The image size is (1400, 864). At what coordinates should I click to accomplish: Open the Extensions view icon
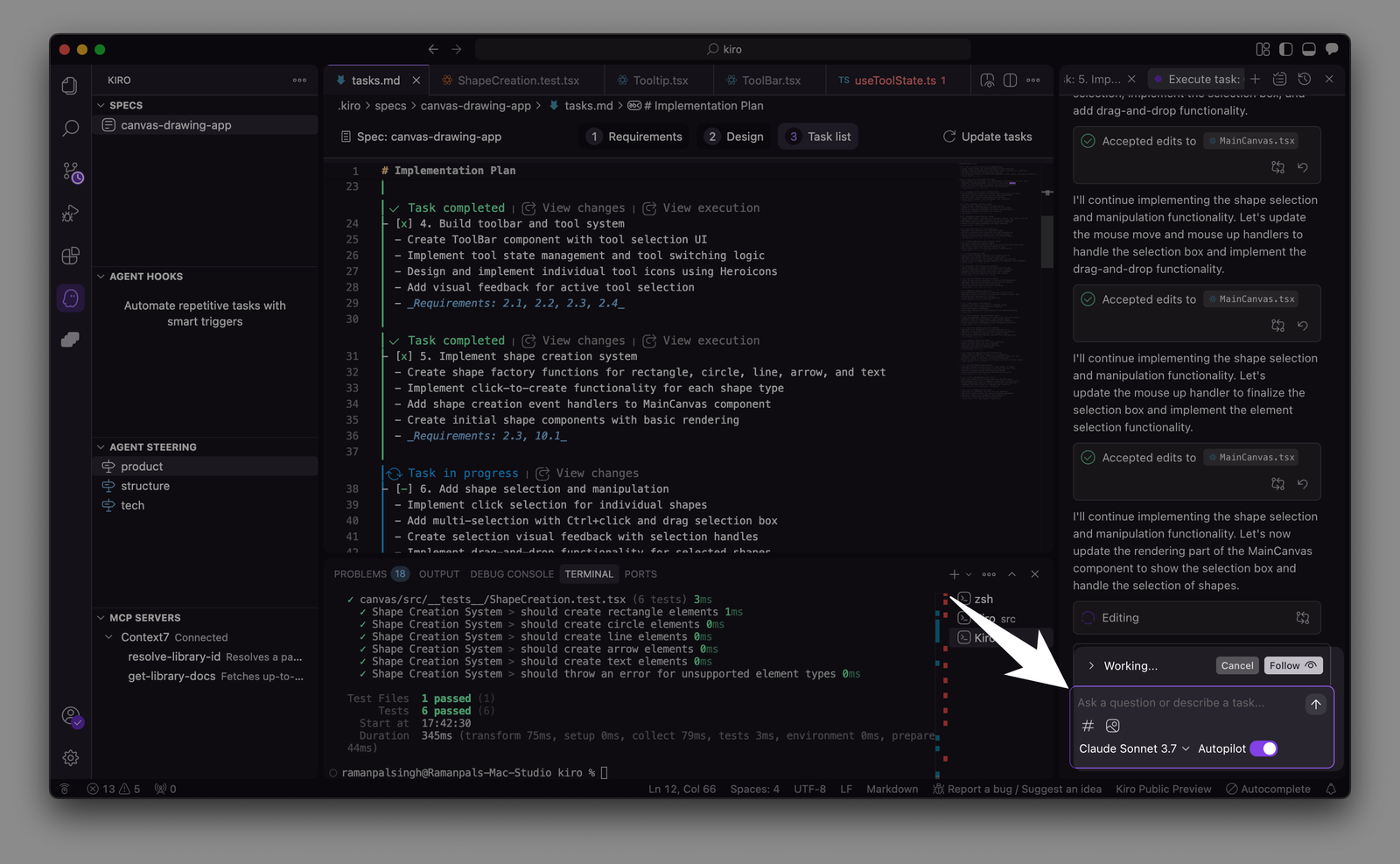70,256
